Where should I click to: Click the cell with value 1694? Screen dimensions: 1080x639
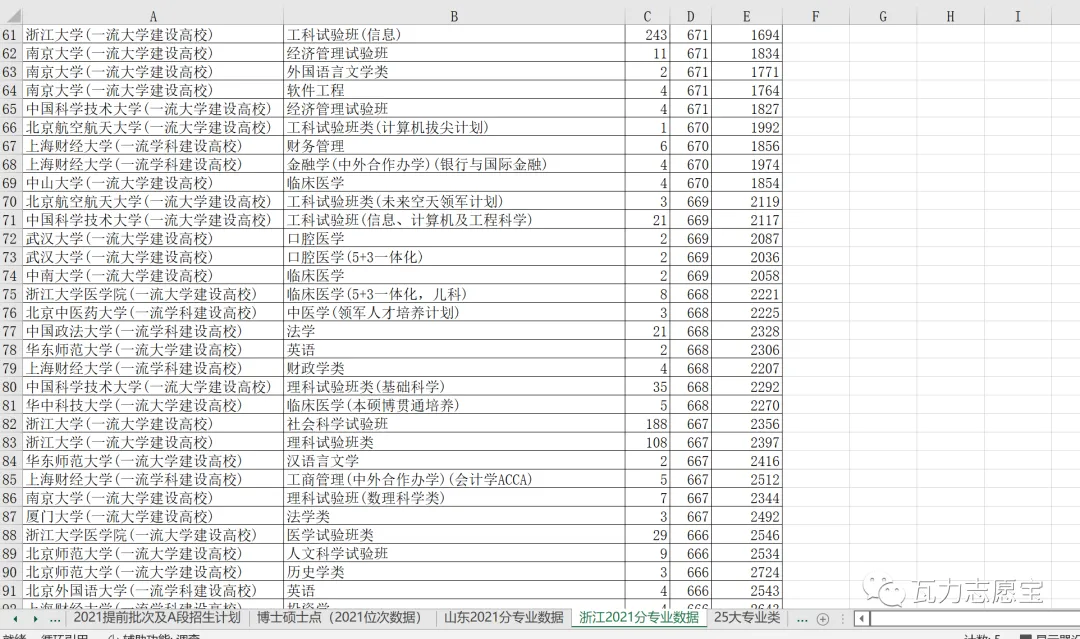(x=747, y=34)
